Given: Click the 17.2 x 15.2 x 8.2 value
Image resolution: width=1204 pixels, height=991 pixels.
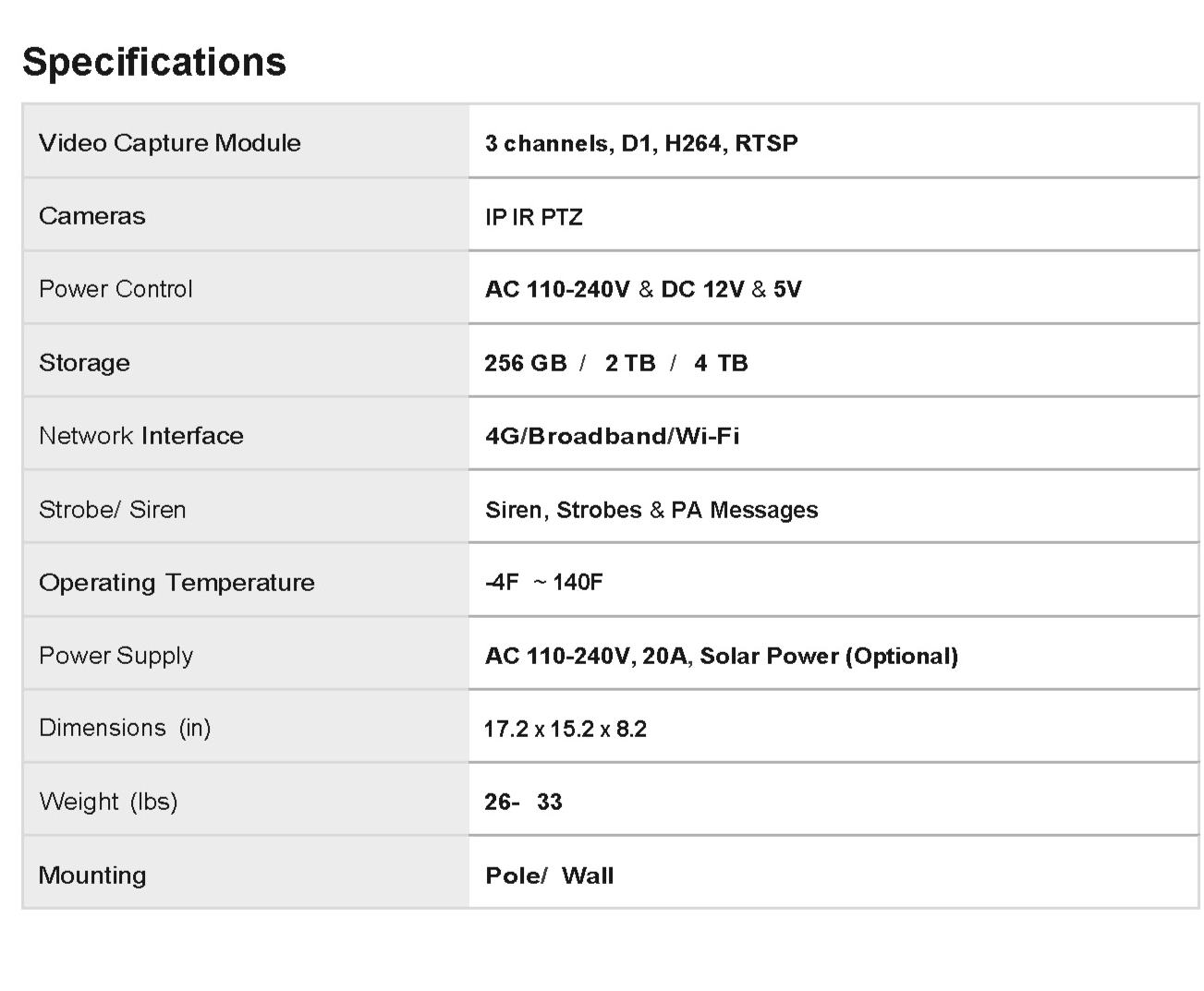Looking at the screenshot, I should (x=566, y=729).
